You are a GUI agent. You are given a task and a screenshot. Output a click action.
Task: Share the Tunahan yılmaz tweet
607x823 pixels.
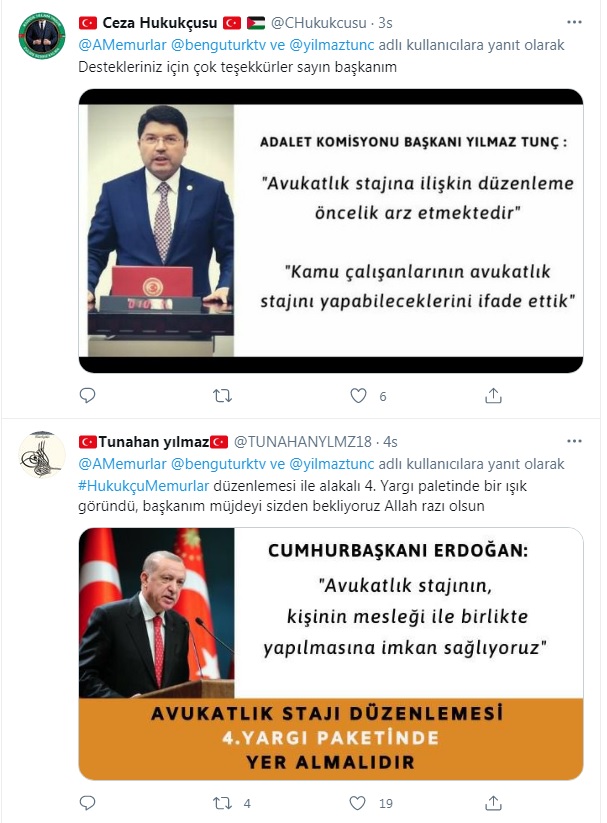pyautogui.click(x=494, y=803)
